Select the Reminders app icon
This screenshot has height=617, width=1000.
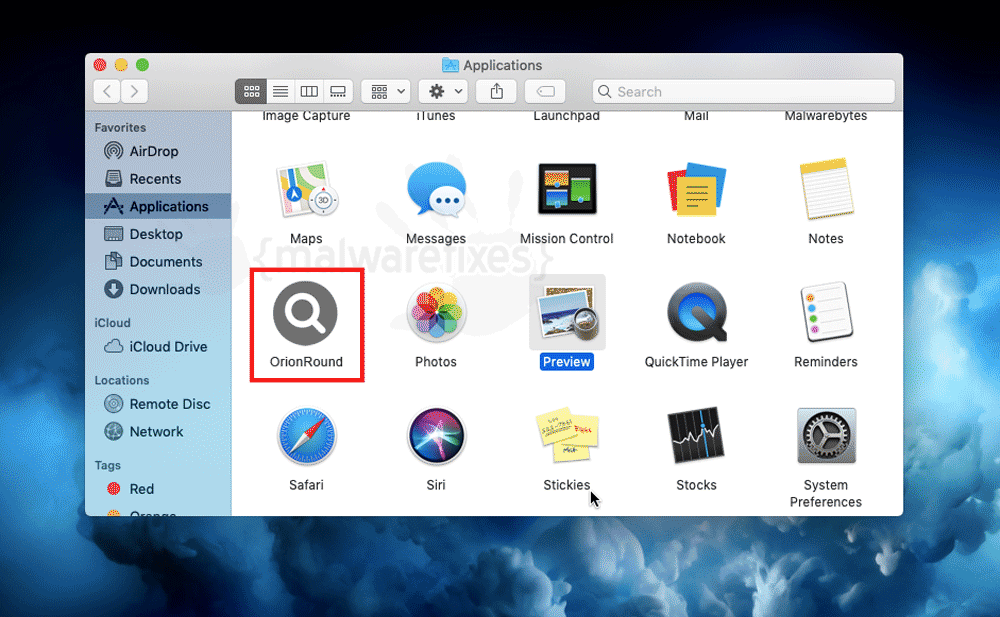(x=826, y=312)
